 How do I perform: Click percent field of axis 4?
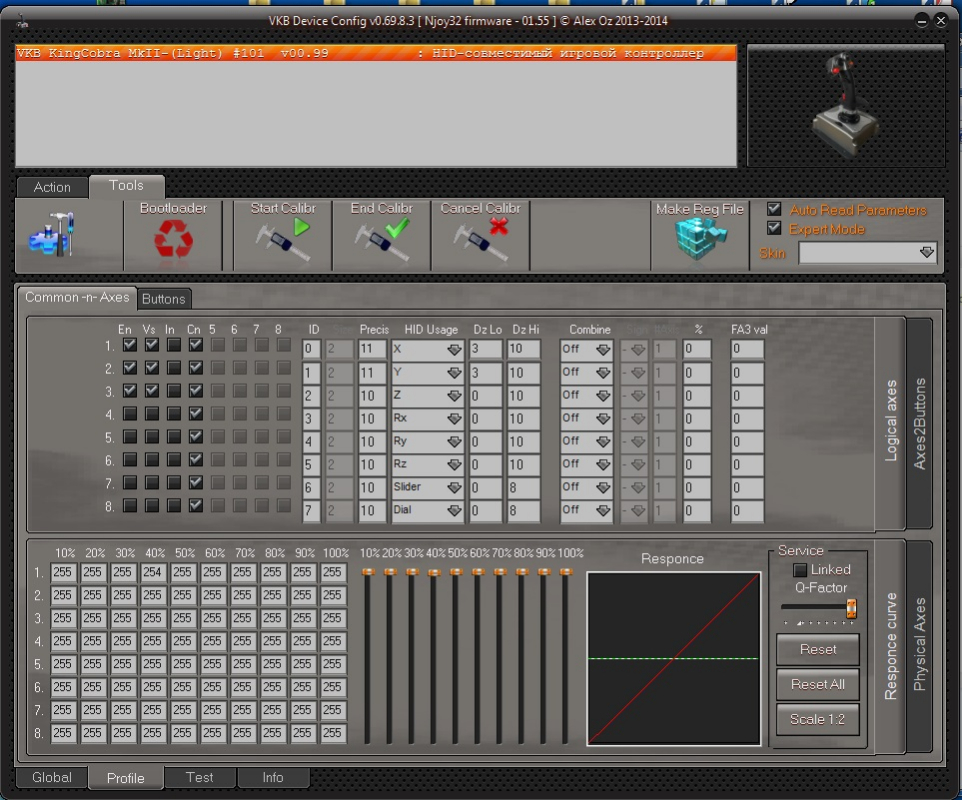[x=696, y=418]
